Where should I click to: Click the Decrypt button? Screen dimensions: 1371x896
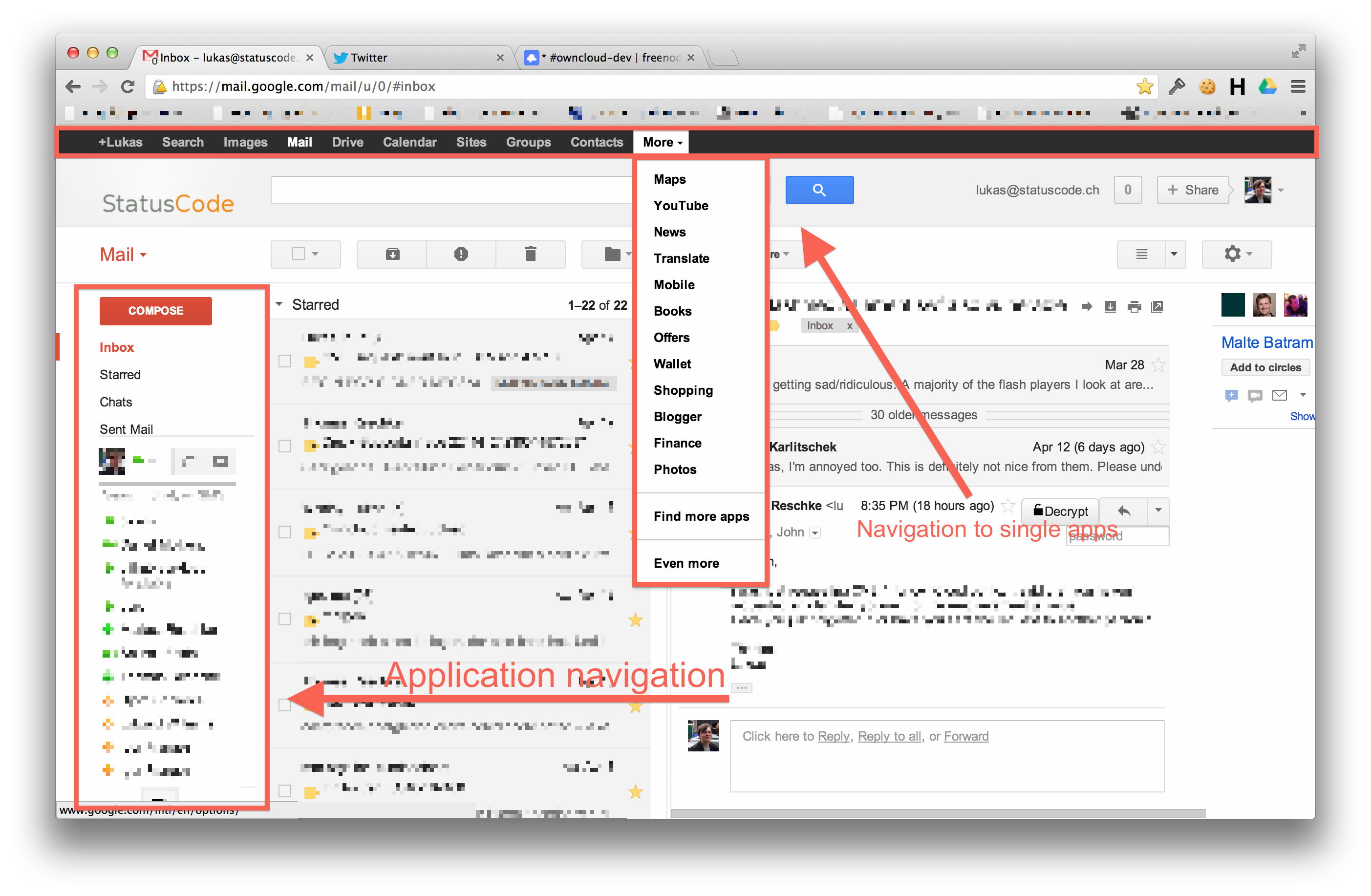coord(1061,511)
